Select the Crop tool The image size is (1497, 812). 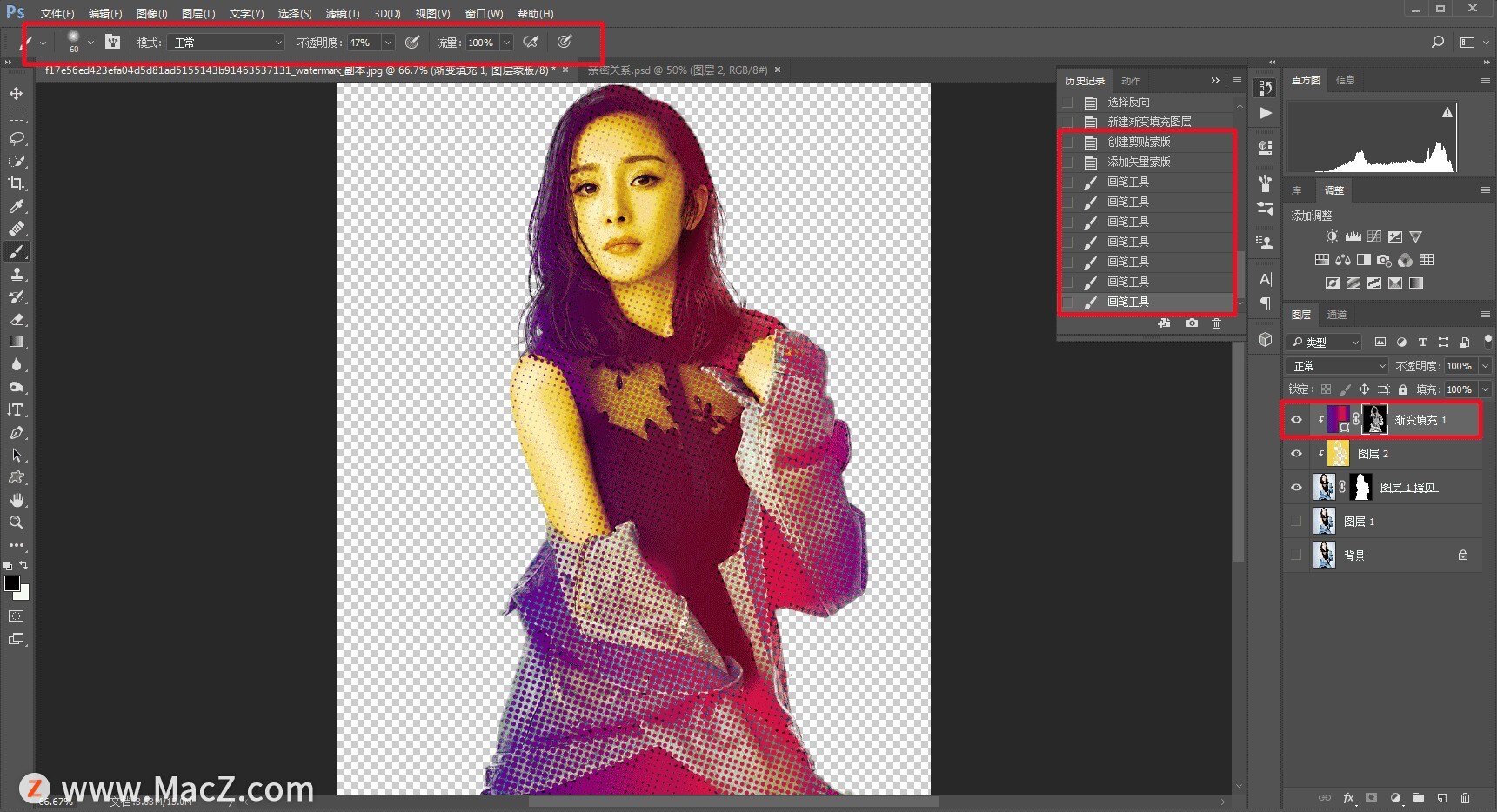point(17,183)
